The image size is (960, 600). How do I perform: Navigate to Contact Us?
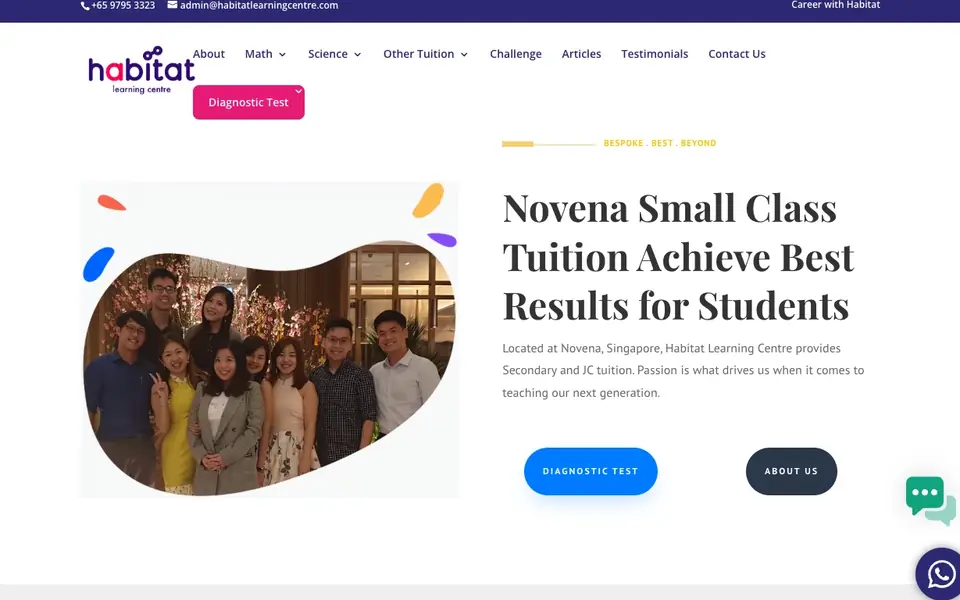(x=737, y=54)
